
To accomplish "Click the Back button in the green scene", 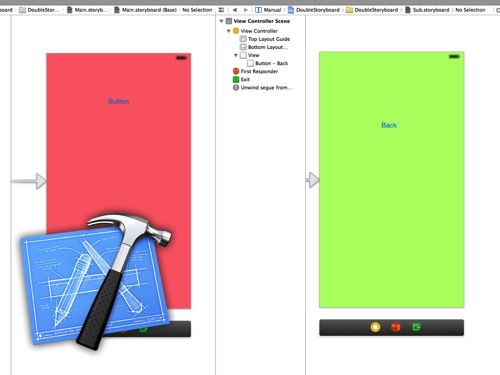I will (x=389, y=125).
